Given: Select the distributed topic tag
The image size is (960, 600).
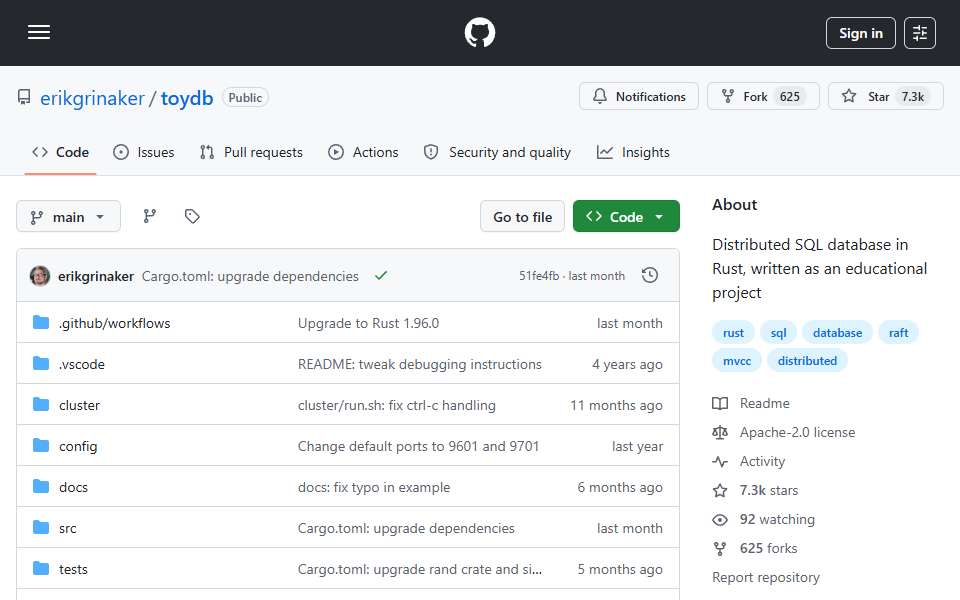Looking at the screenshot, I should pos(807,361).
